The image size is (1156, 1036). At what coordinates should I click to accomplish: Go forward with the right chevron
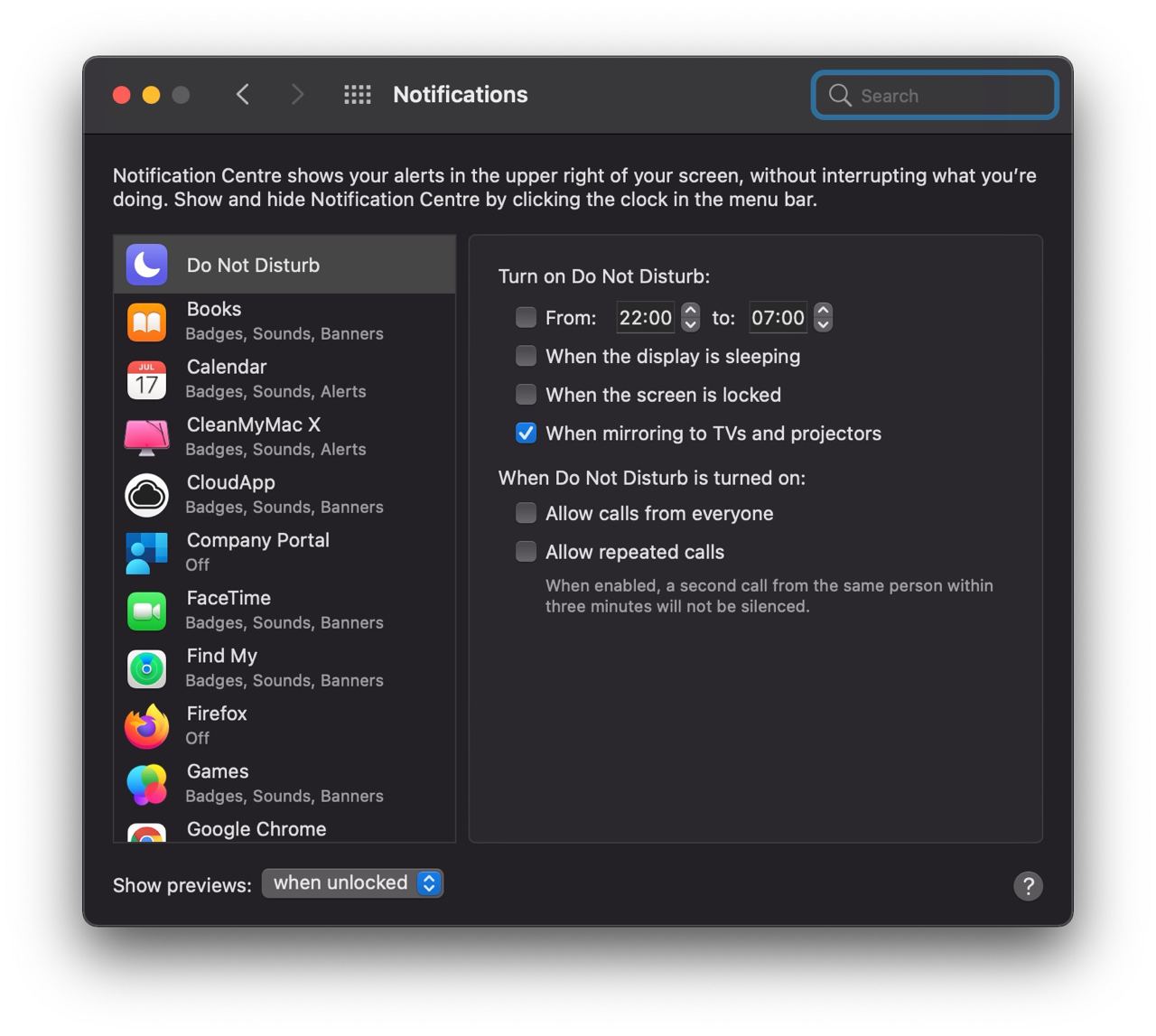click(x=297, y=94)
